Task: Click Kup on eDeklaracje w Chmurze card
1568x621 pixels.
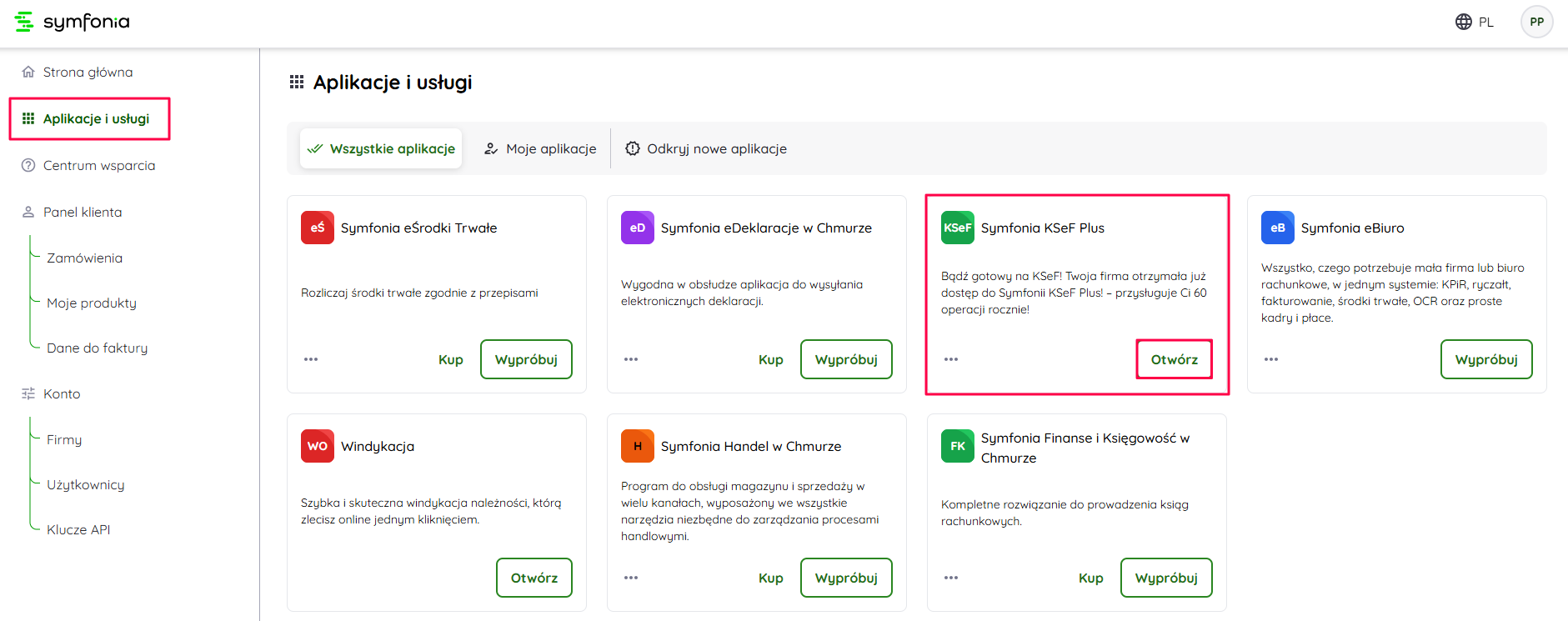Action: click(770, 359)
